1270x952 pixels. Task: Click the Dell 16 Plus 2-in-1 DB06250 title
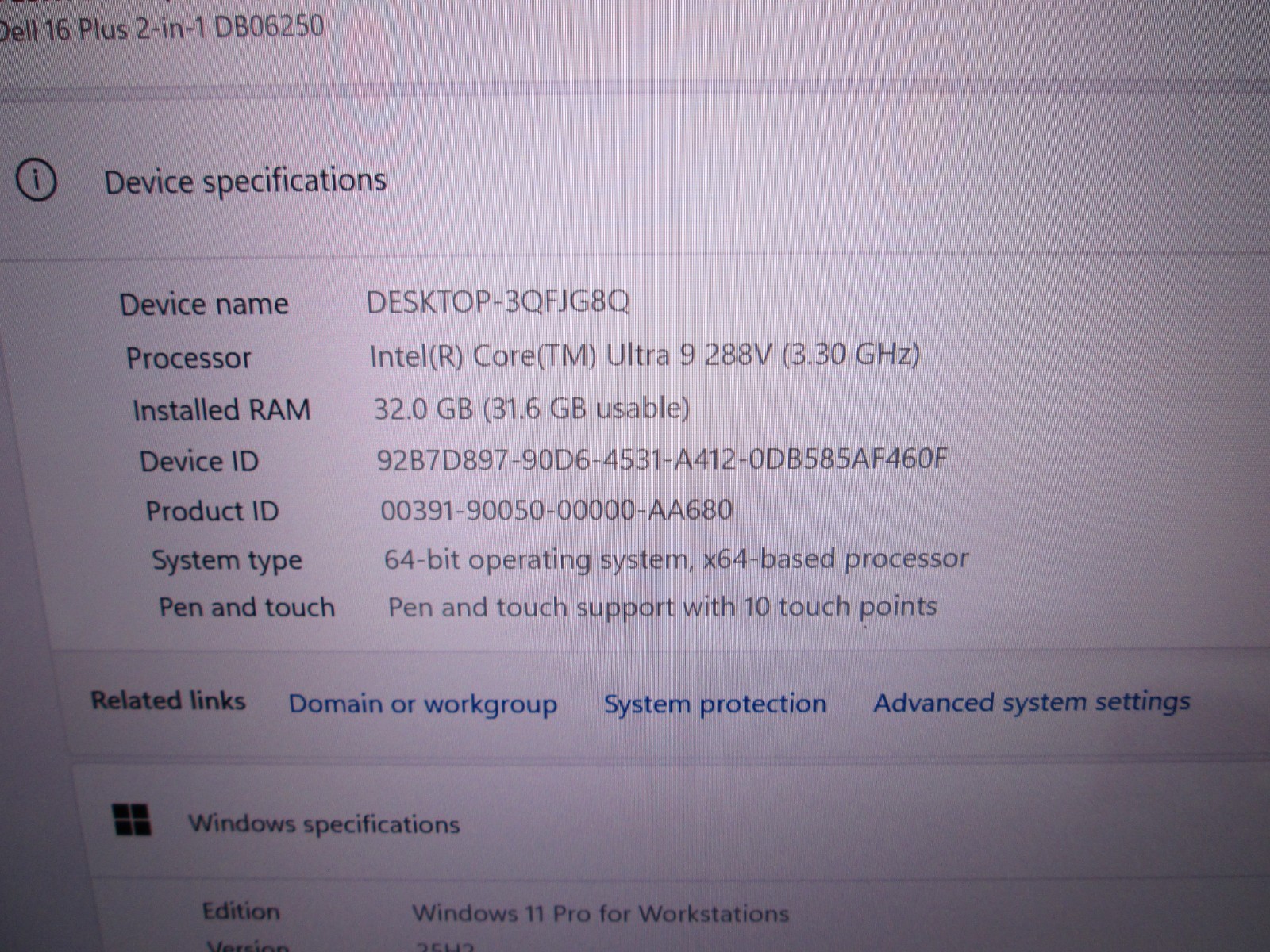tap(162, 28)
